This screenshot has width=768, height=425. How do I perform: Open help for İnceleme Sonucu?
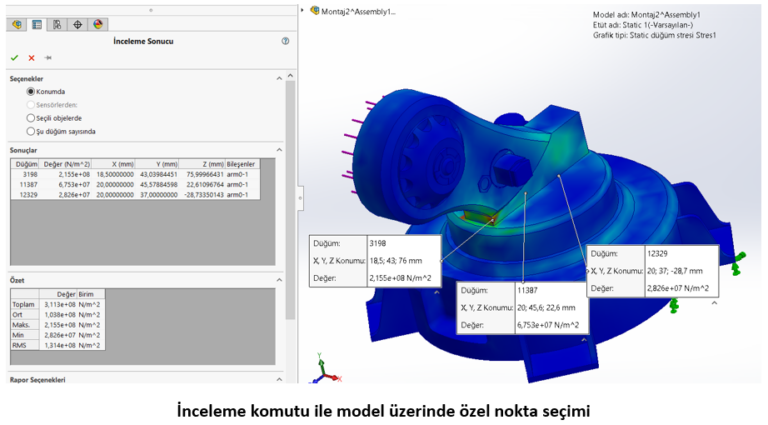coord(285,42)
